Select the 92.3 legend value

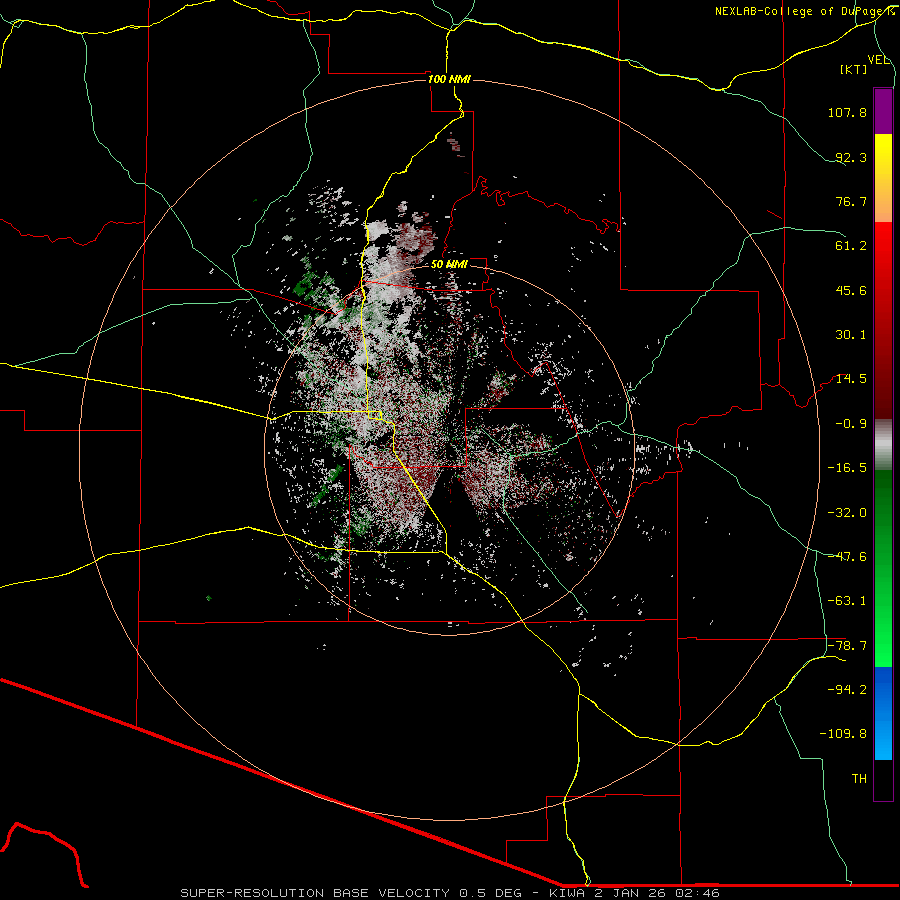tap(851, 157)
